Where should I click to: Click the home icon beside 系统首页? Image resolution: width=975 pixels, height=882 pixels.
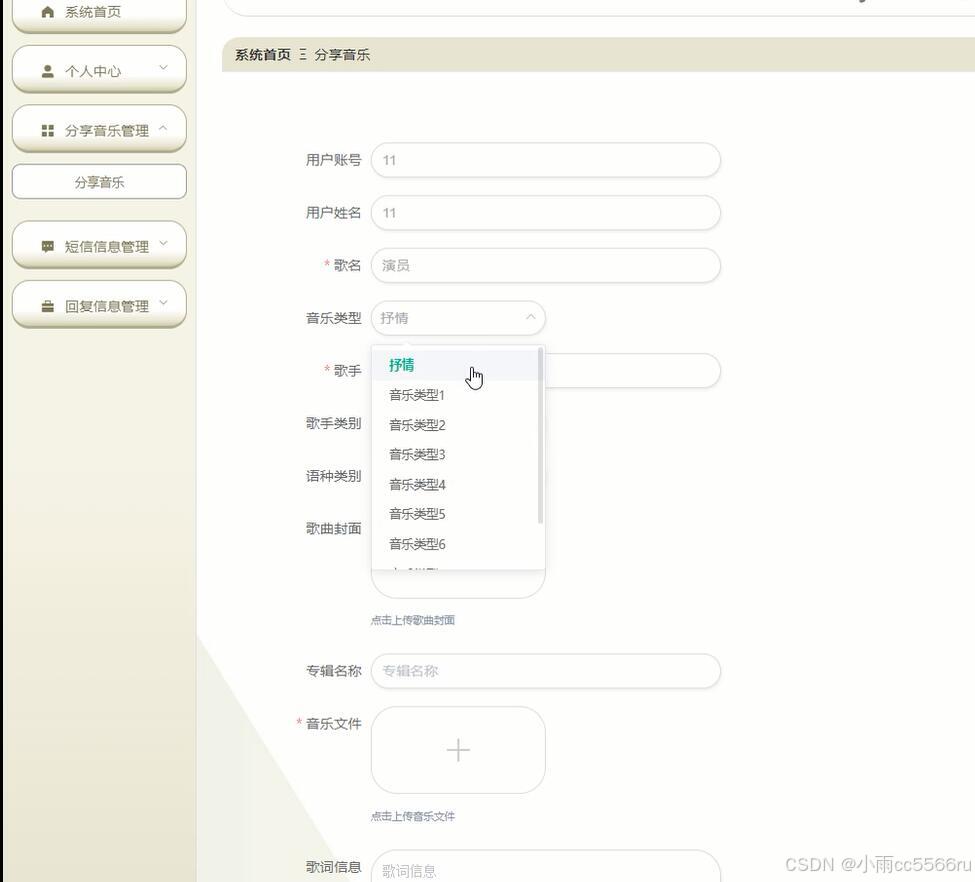(48, 12)
